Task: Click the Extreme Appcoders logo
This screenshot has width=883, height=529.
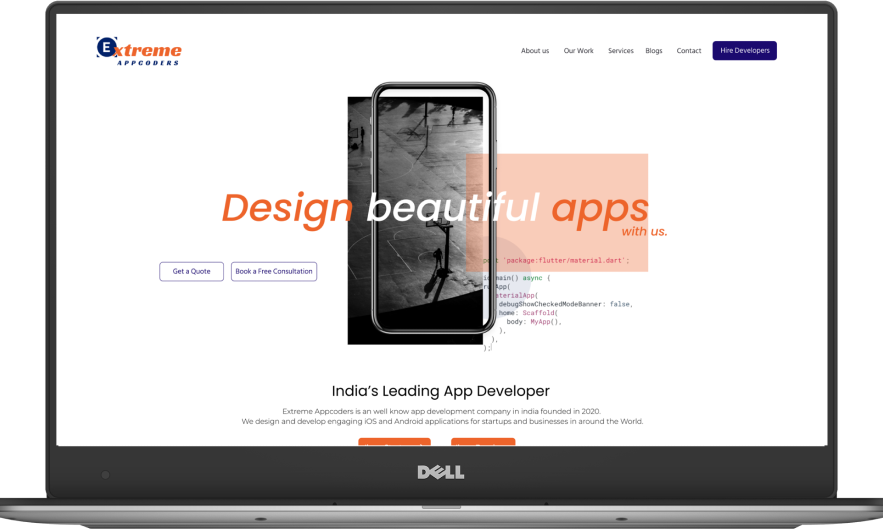Action: click(x=139, y=51)
